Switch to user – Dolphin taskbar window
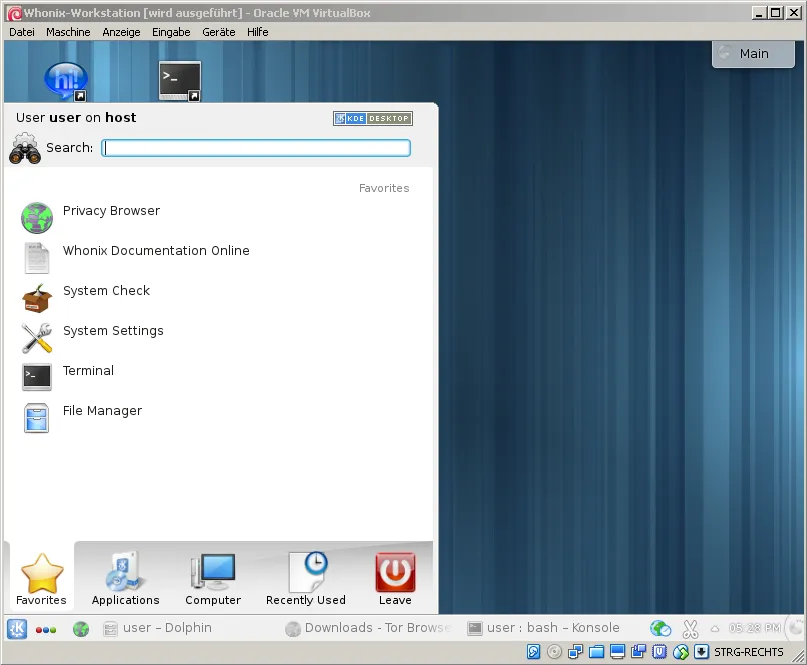 point(157,628)
